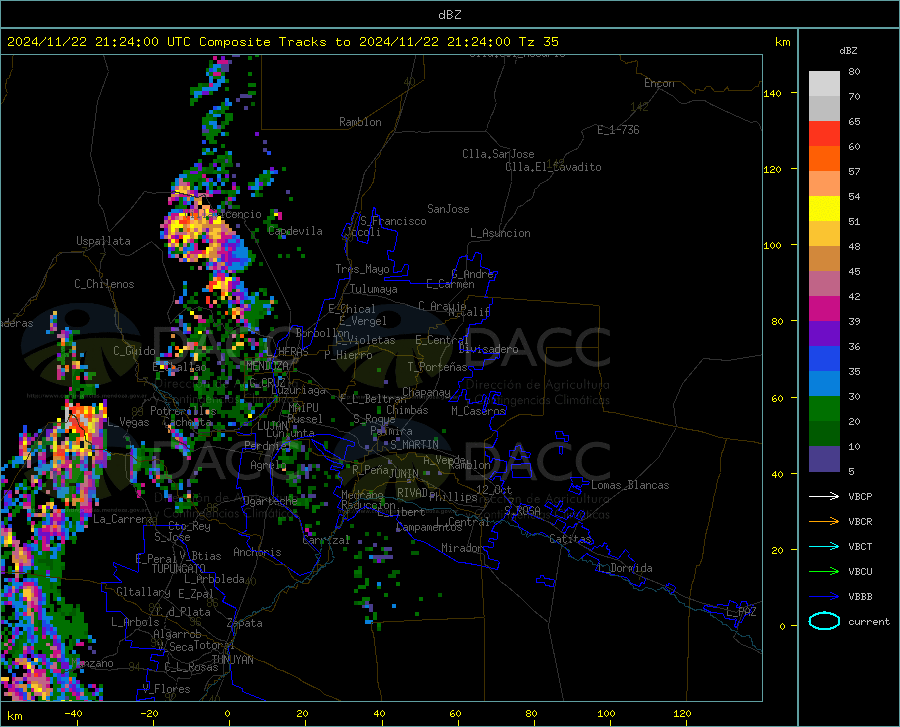
Task: Click the Capdevila place label
Action: 295,231
